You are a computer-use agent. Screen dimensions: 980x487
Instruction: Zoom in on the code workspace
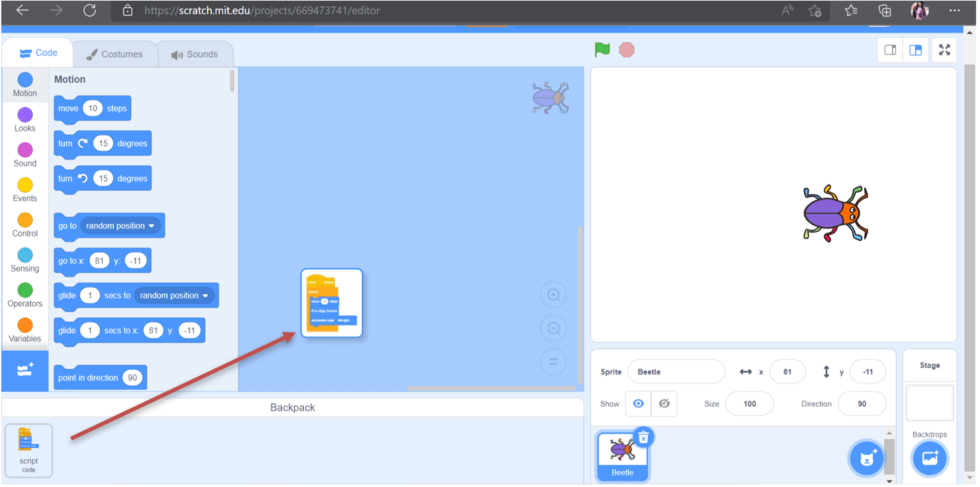(x=553, y=295)
